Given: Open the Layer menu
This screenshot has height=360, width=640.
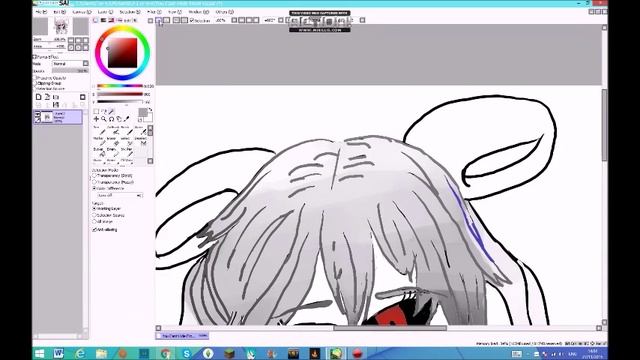Looking at the screenshot, I should coord(105,12).
